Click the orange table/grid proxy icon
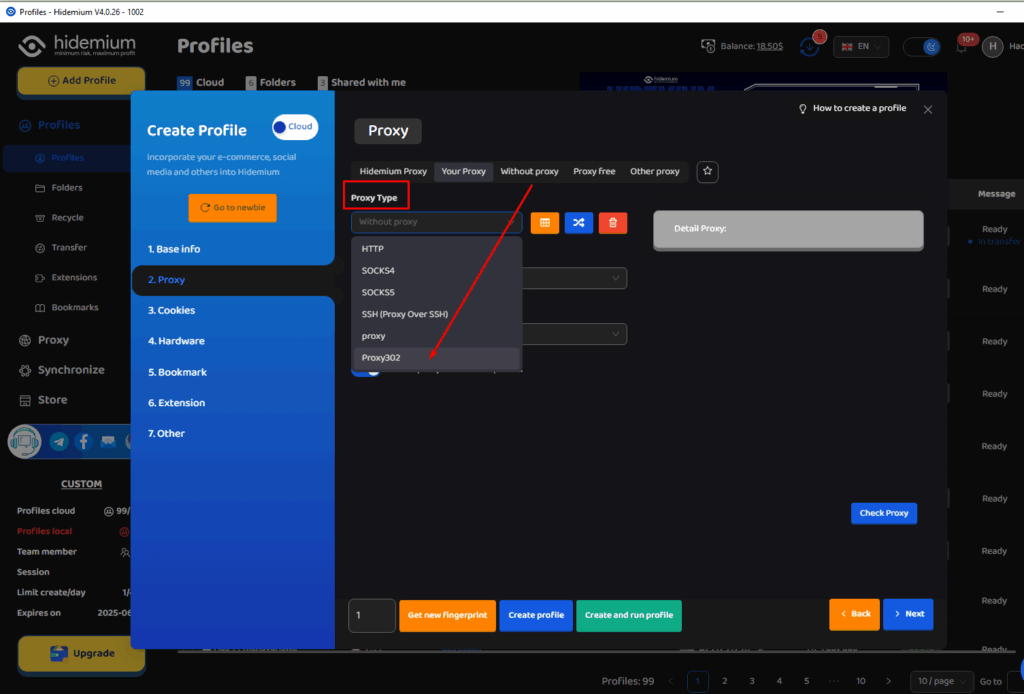1024x694 pixels. coord(545,223)
